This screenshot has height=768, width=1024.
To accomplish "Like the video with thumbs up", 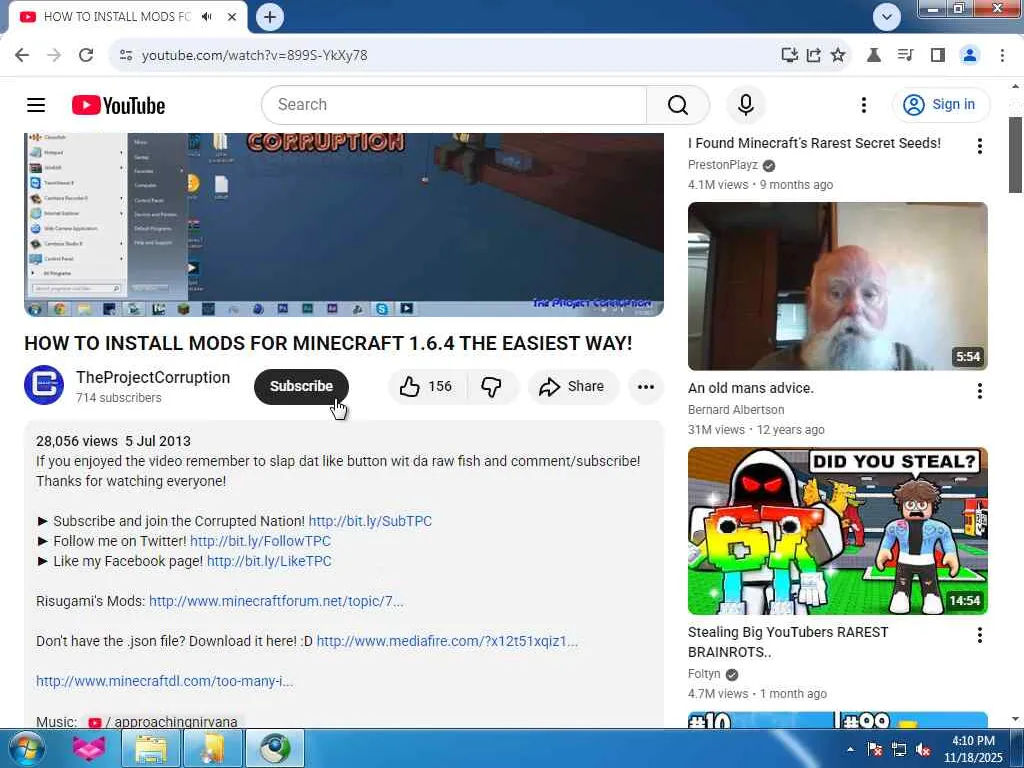I will point(427,387).
